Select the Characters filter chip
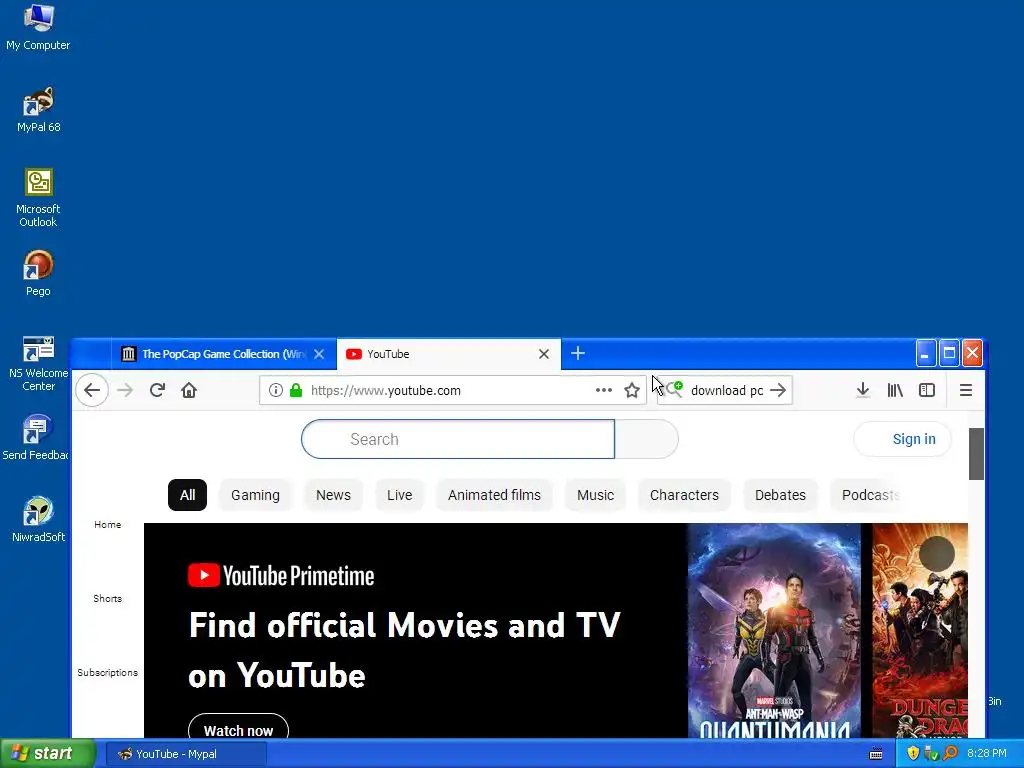This screenshot has height=768, width=1024. pyautogui.click(x=684, y=495)
